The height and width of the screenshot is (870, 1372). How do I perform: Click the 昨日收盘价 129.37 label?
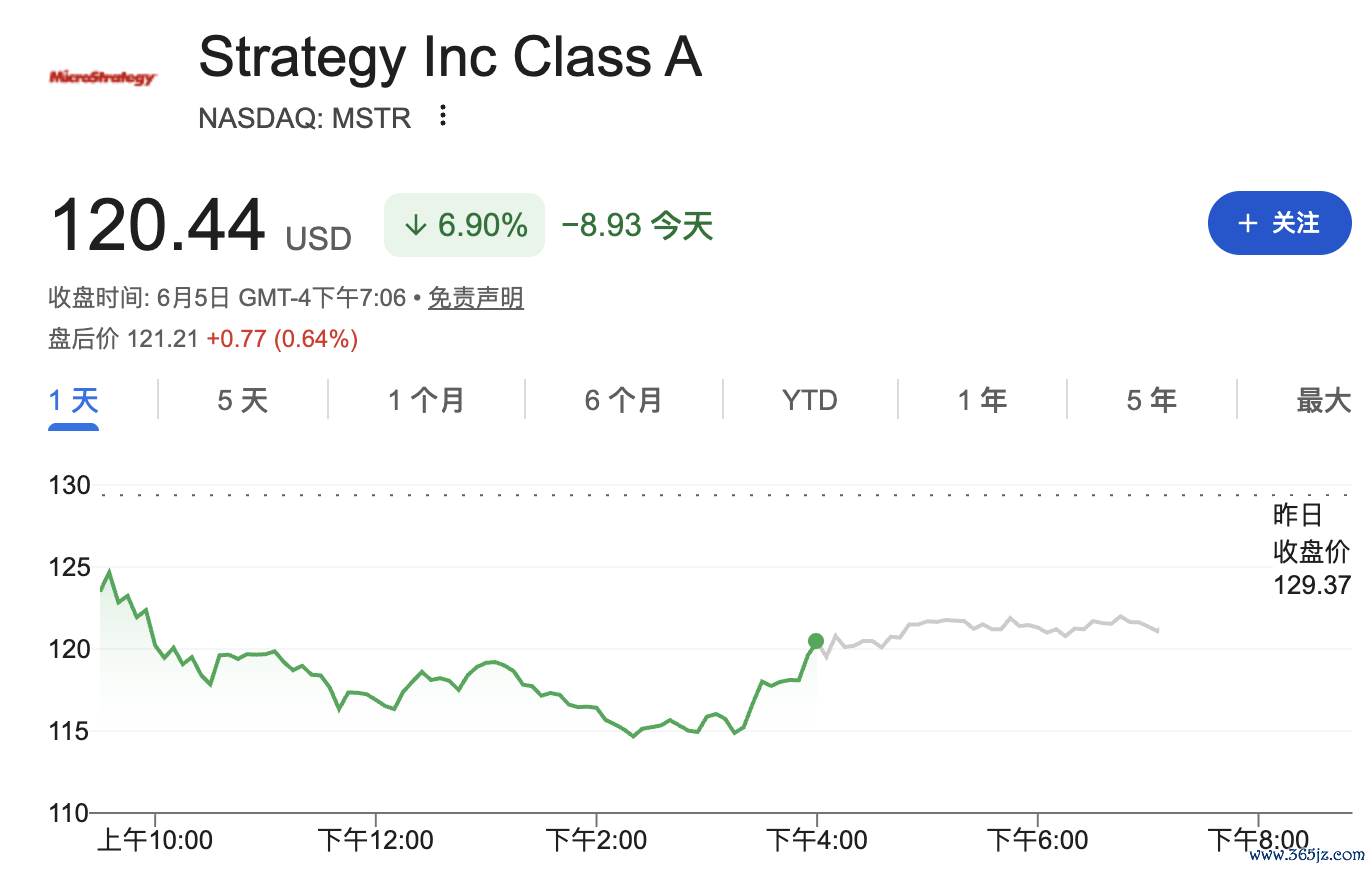(1312, 550)
